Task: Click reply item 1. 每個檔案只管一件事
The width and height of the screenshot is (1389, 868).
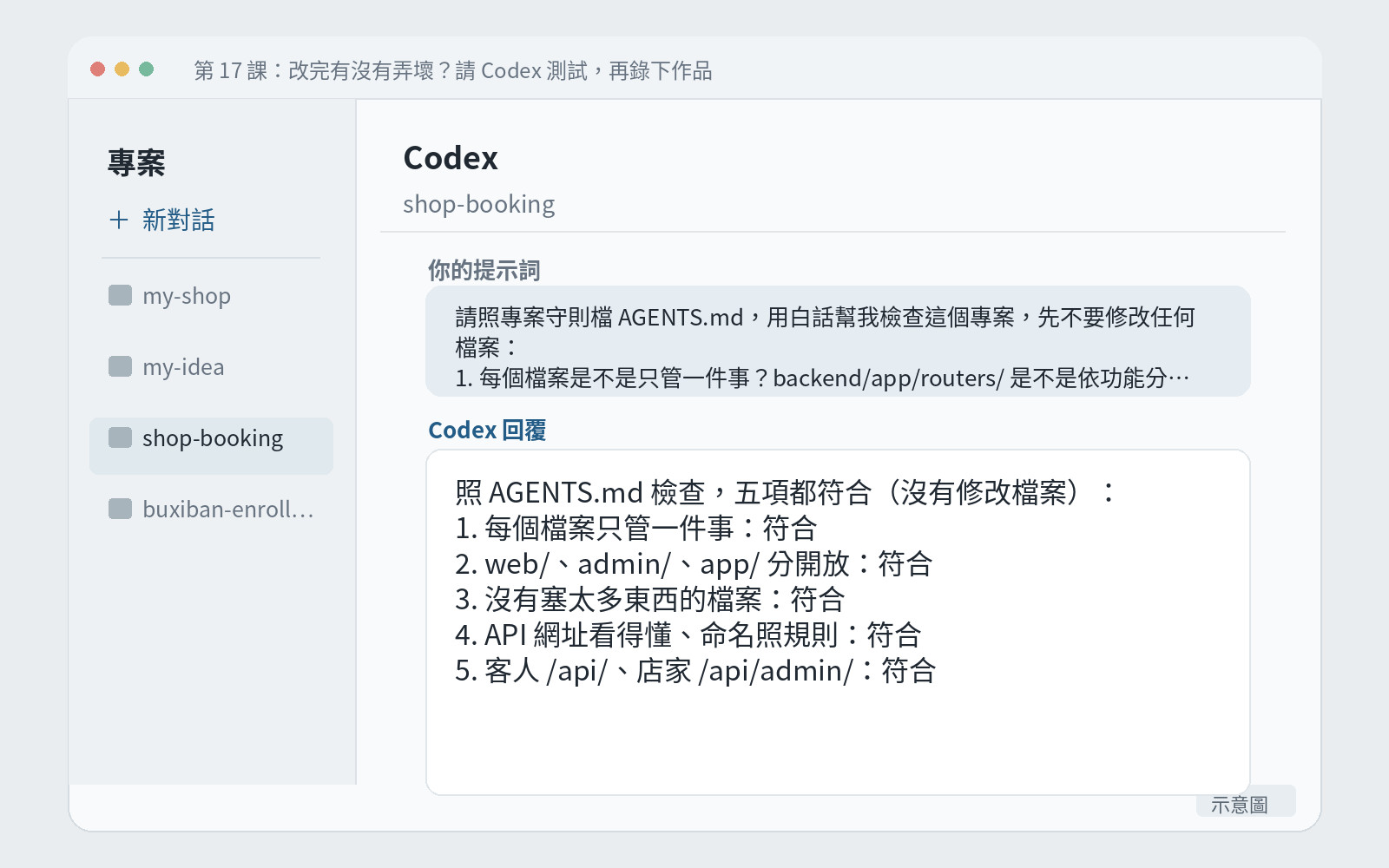Action: pyautogui.click(x=636, y=529)
